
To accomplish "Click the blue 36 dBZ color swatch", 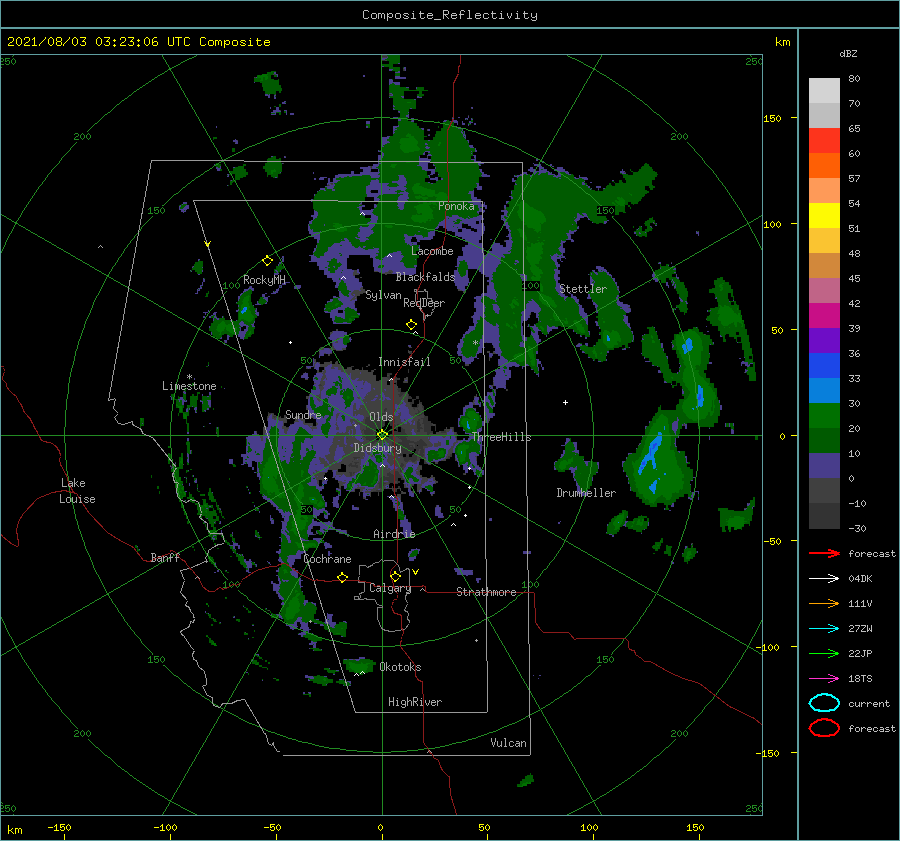I will 824,365.
